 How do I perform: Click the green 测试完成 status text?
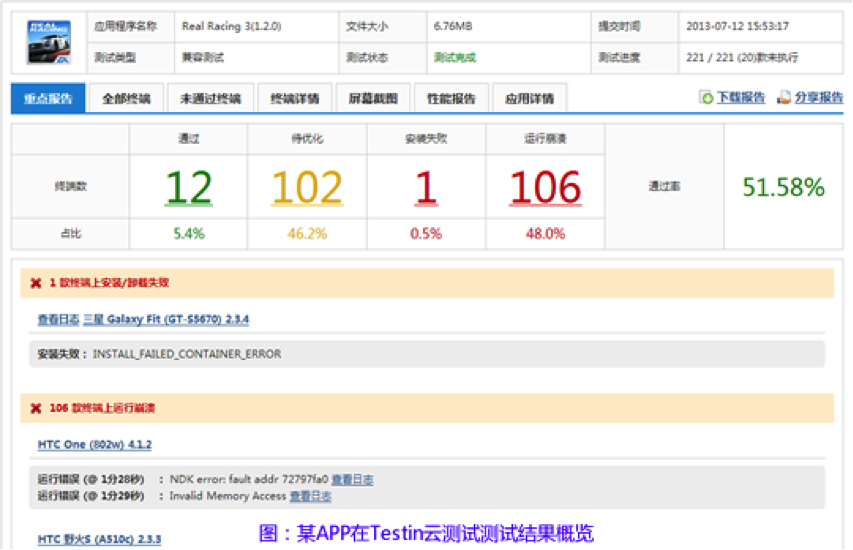[455, 58]
